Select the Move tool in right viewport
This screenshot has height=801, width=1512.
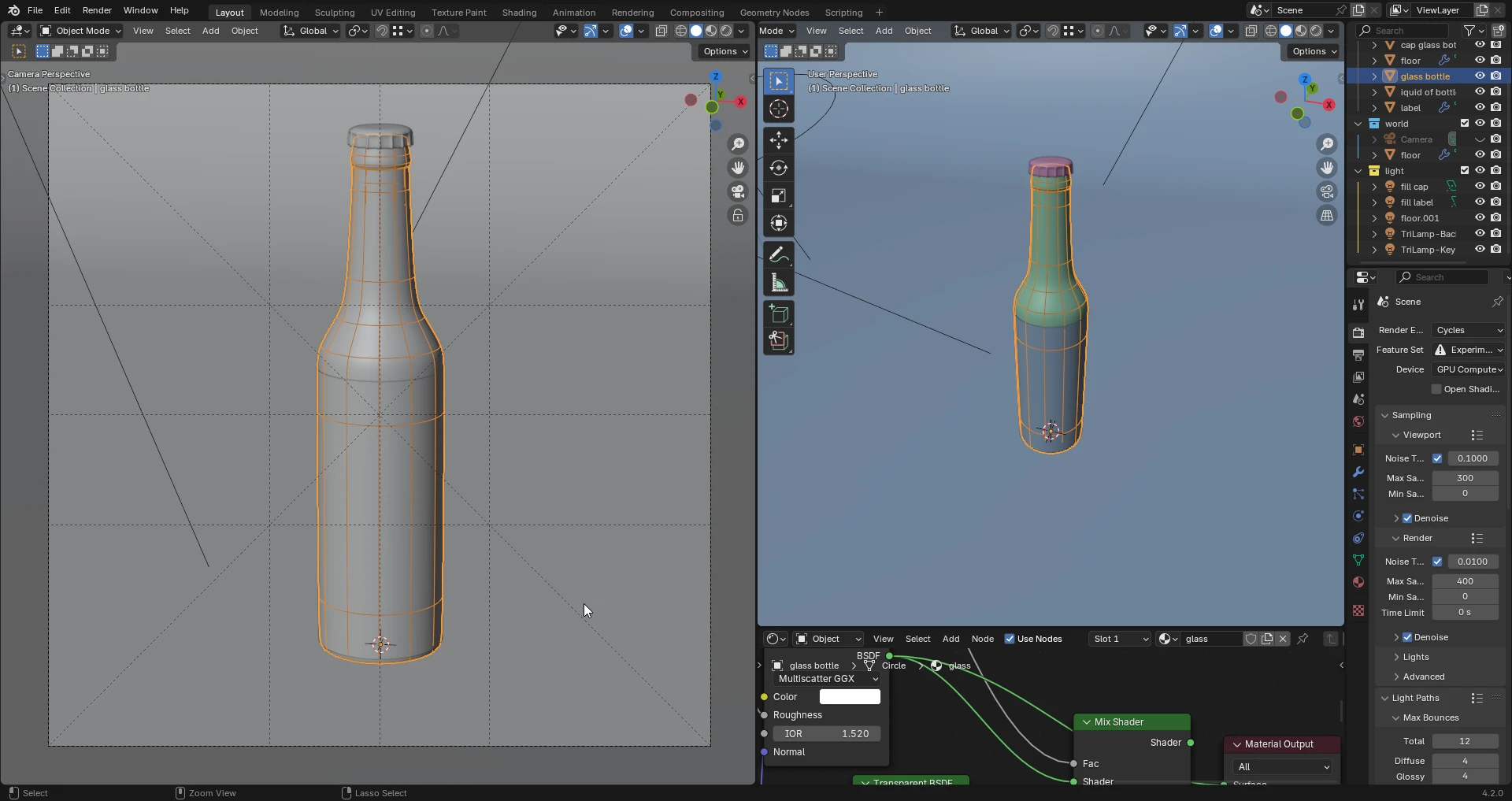tap(778, 140)
